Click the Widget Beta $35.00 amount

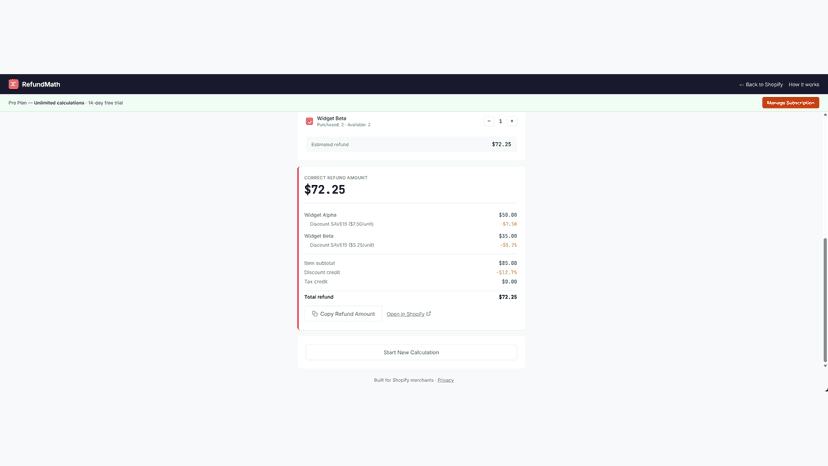pyautogui.click(x=507, y=236)
